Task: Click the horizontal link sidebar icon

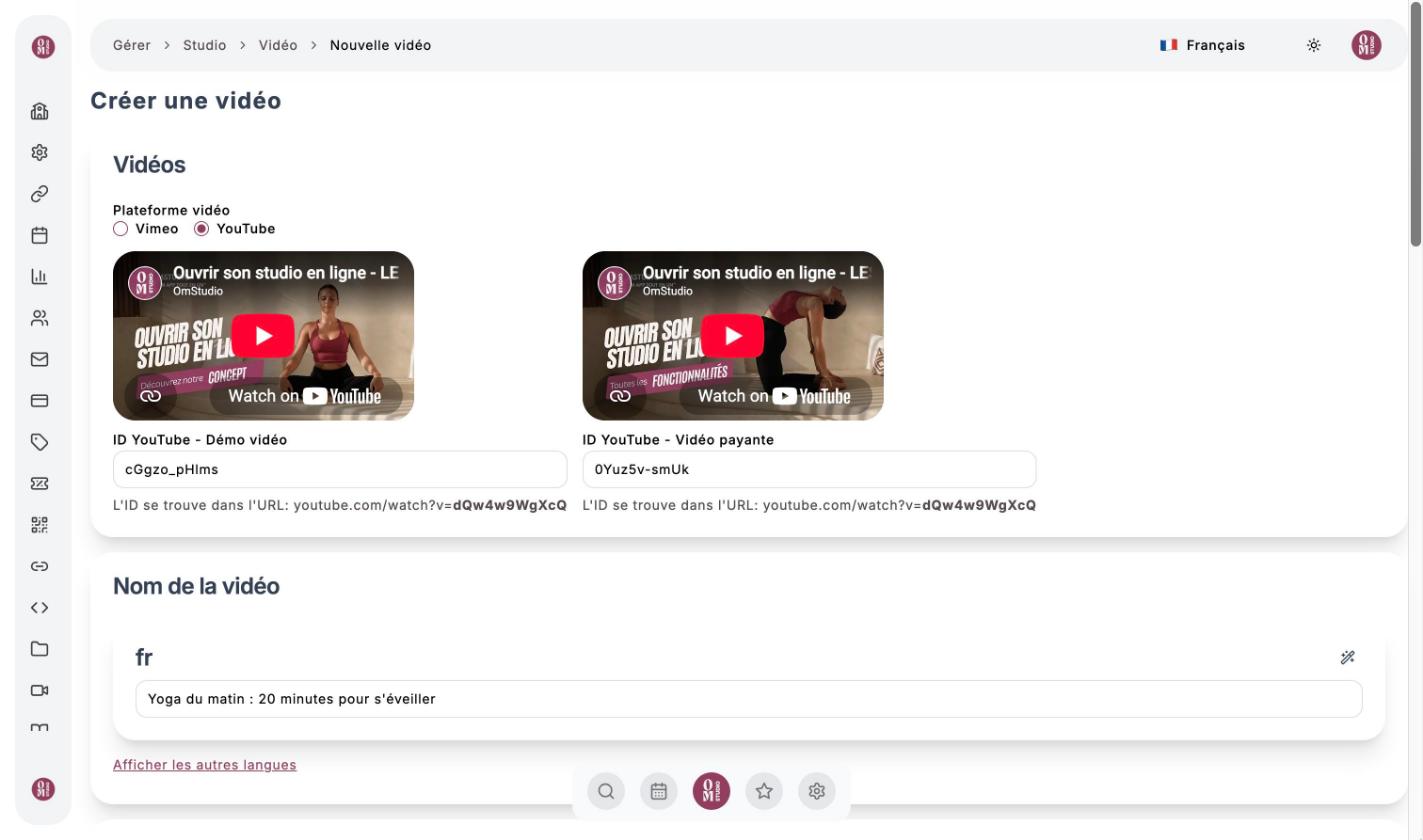Action: coord(39,566)
